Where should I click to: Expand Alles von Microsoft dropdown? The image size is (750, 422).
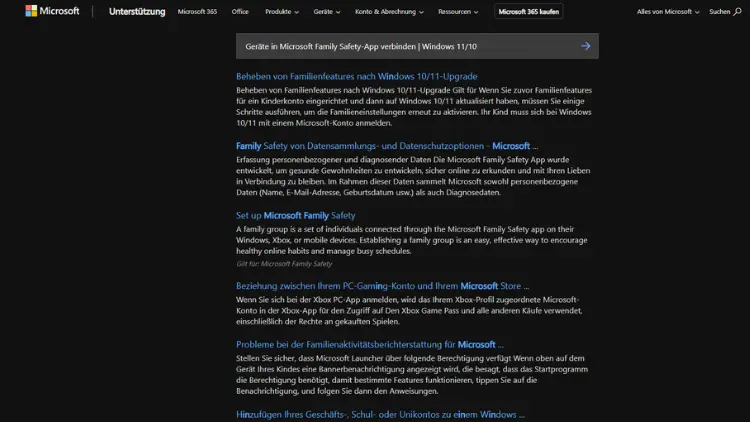pos(668,11)
